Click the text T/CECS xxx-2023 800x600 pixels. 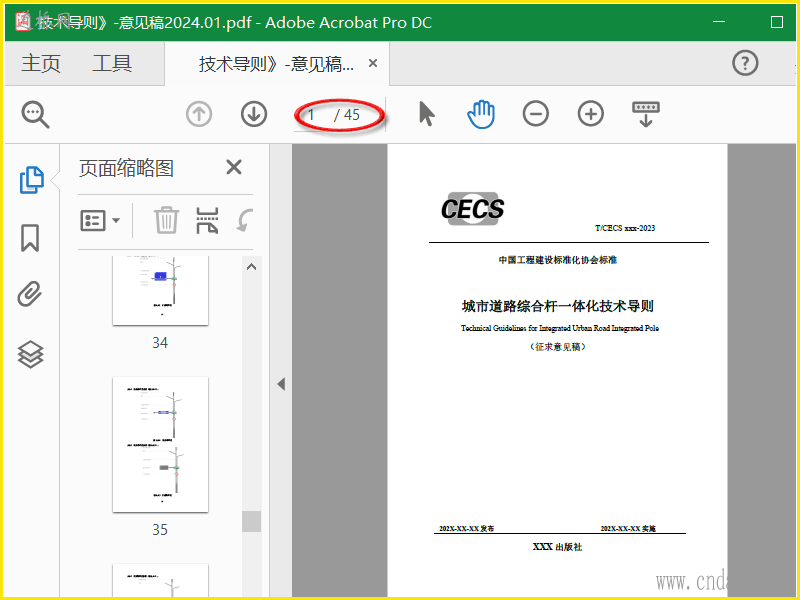coord(625,228)
